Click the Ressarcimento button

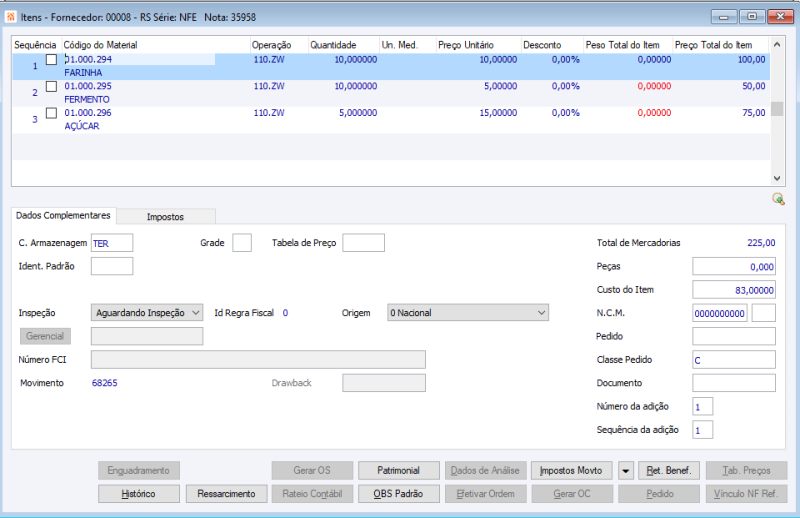pyautogui.click(x=226, y=493)
